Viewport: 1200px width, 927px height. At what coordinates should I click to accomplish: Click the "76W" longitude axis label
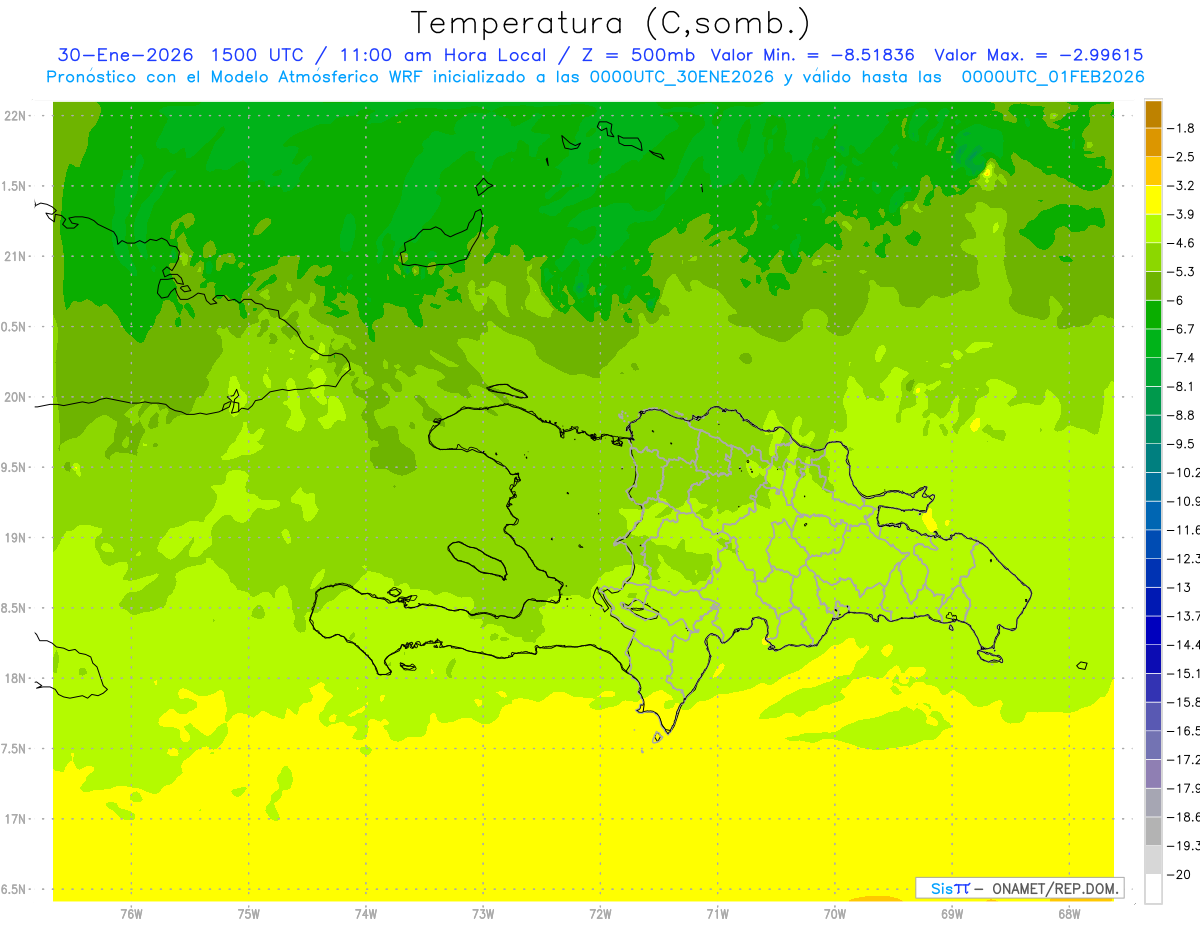131,913
